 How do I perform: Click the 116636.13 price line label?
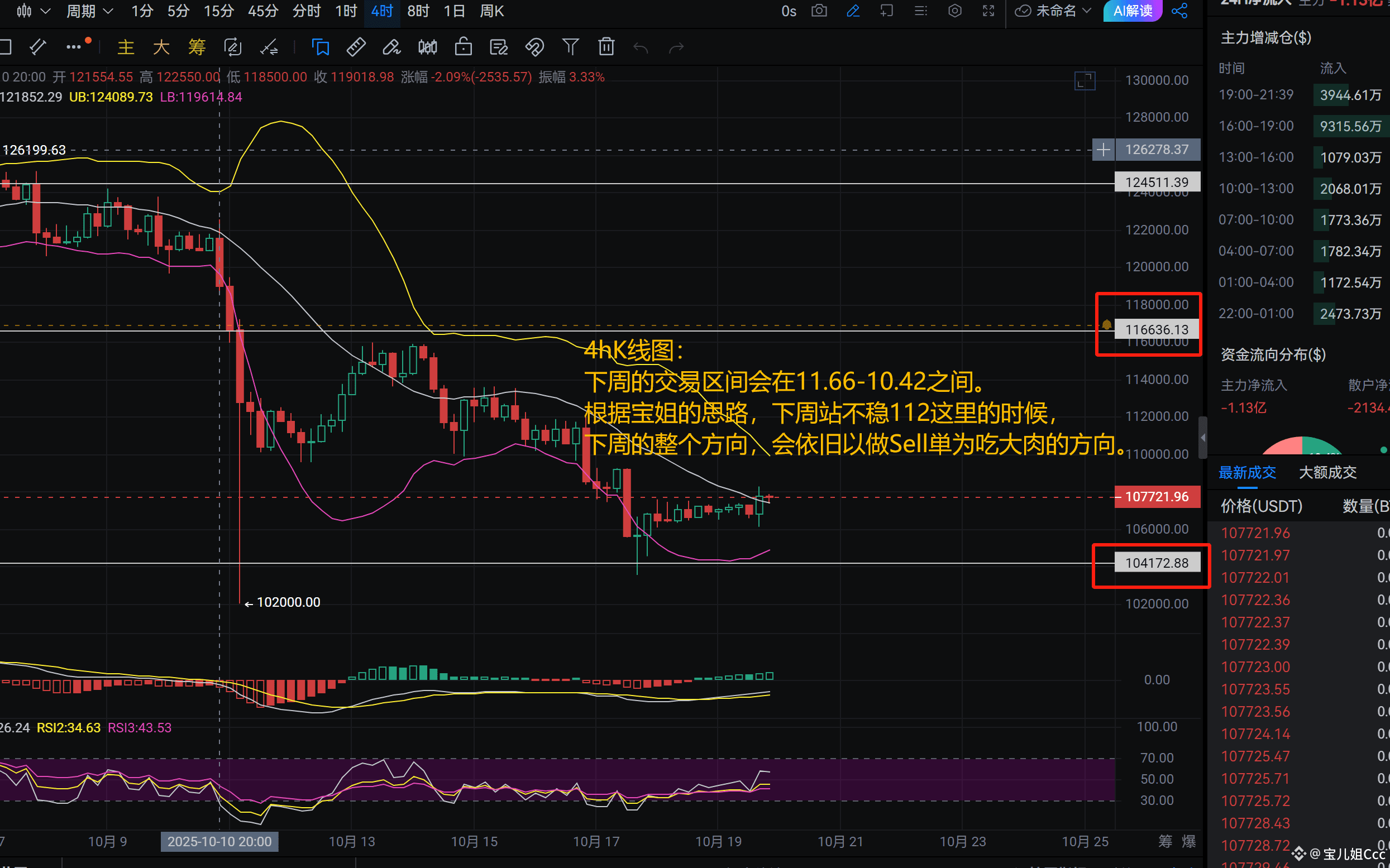tap(1156, 329)
